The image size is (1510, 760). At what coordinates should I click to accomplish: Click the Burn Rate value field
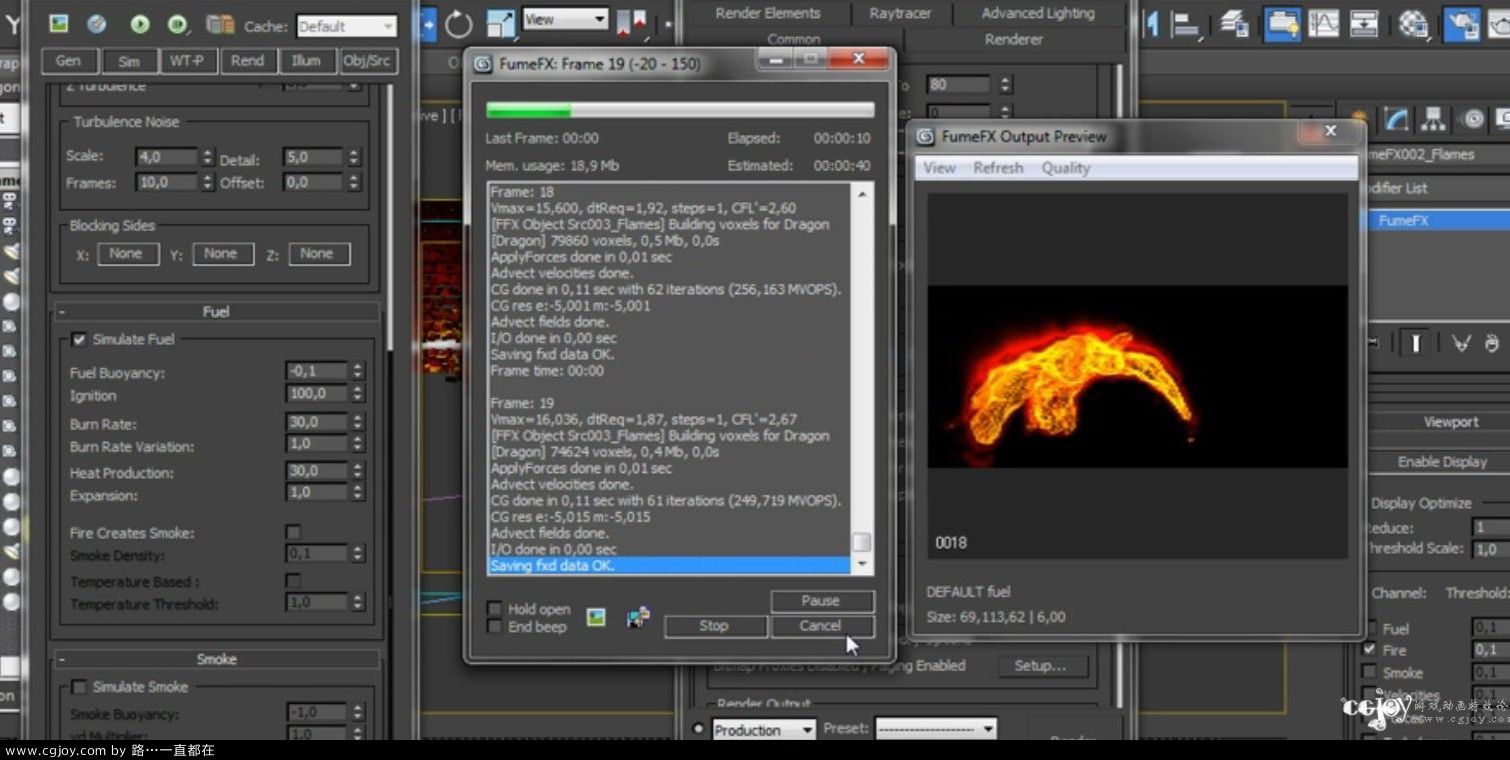316,422
